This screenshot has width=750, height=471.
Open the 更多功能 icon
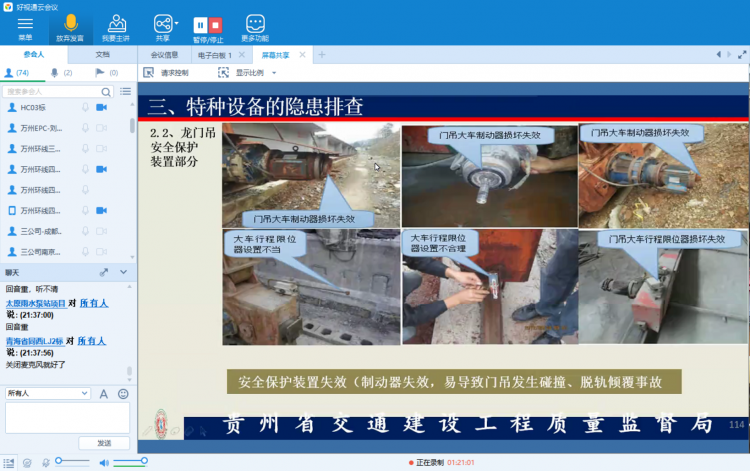[x=255, y=23]
